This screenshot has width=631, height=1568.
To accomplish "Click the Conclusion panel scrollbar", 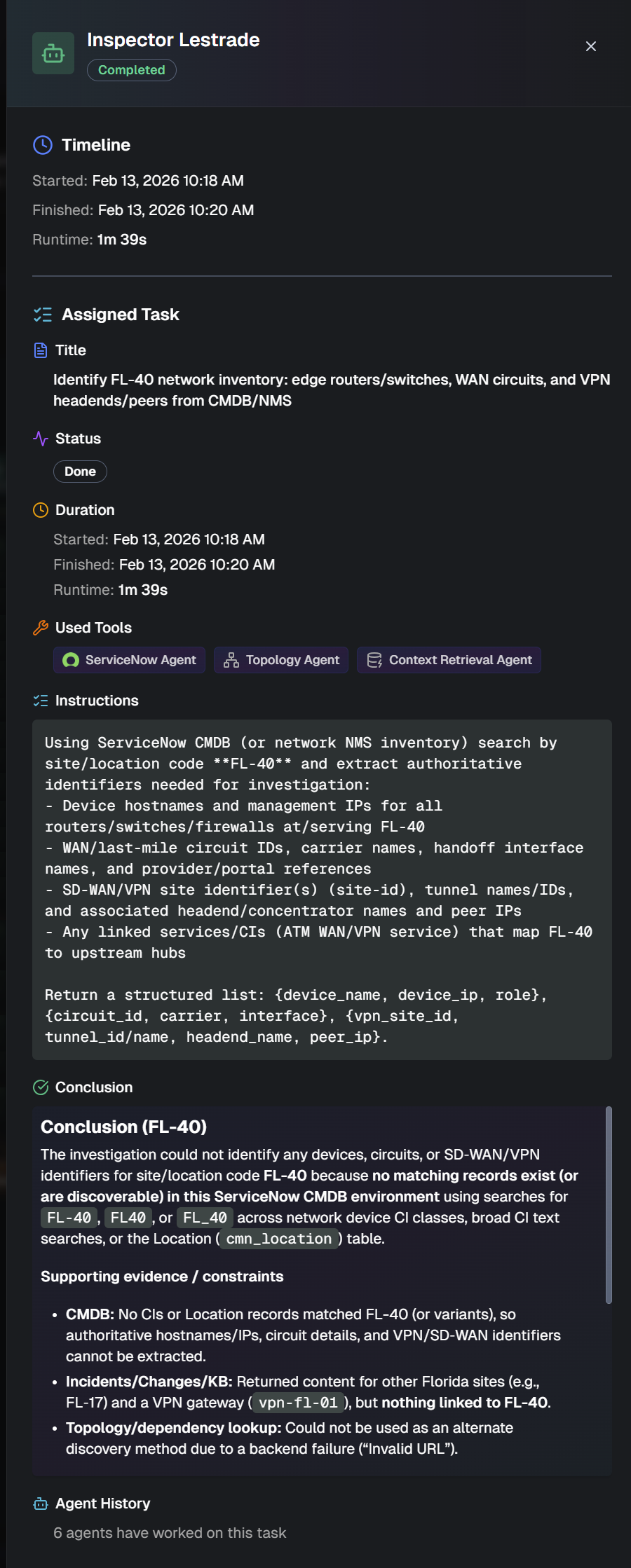I will pyautogui.click(x=609, y=1205).
